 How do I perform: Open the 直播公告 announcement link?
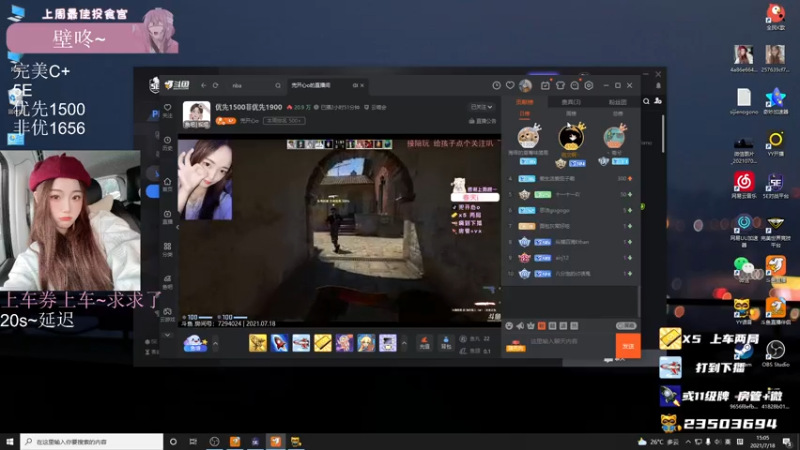click(x=482, y=121)
